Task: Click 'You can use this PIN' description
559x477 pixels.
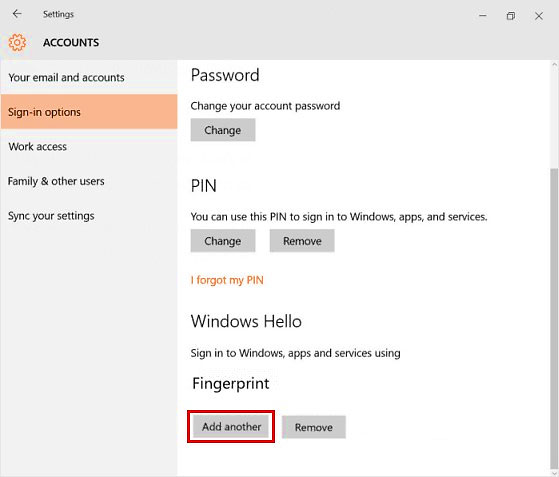Action: pyautogui.click(x=339, y=217)
